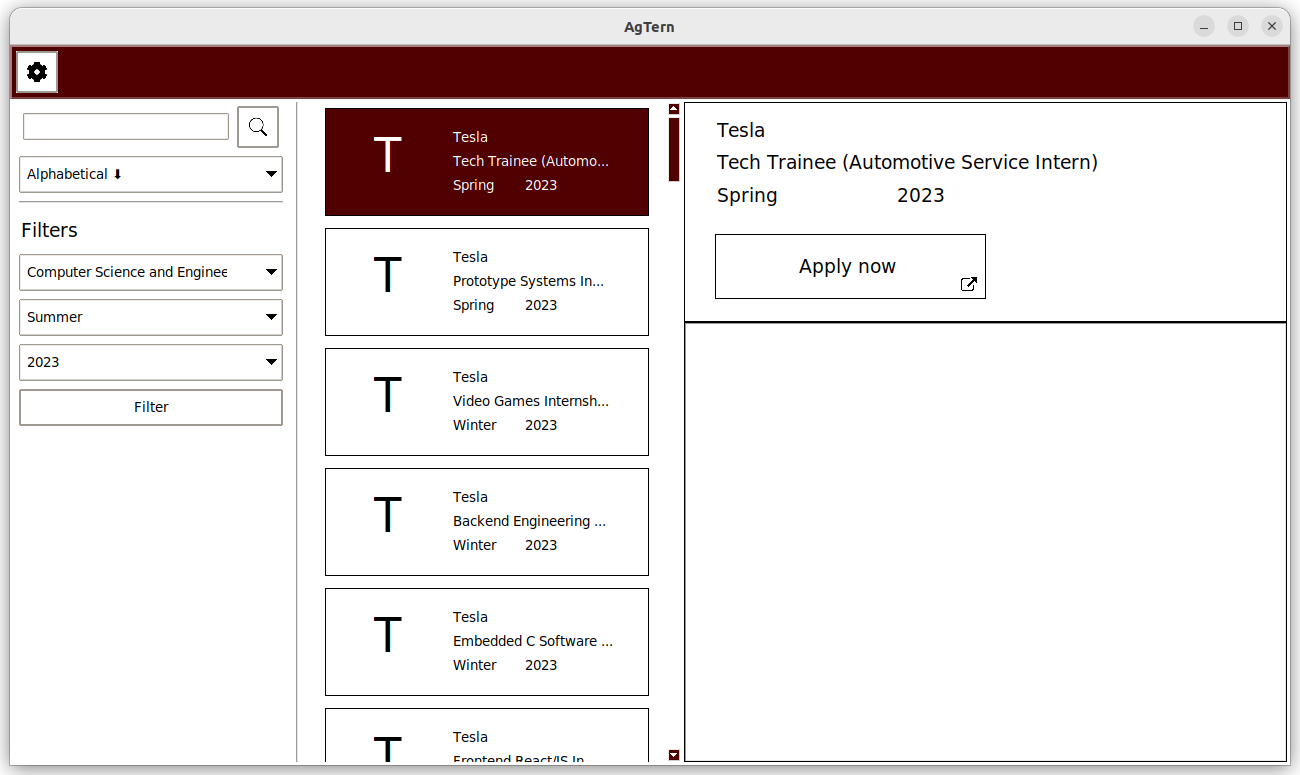Click the Filters heading

click(49, 230)
